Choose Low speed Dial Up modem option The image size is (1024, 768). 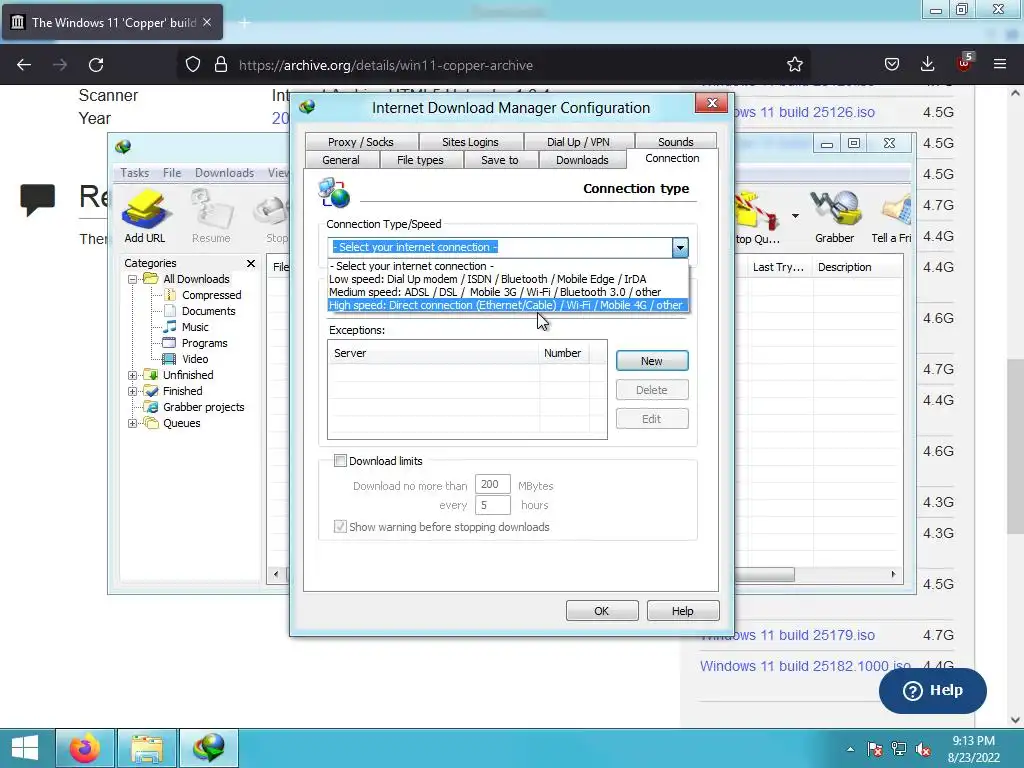click(x=508, y=279)
